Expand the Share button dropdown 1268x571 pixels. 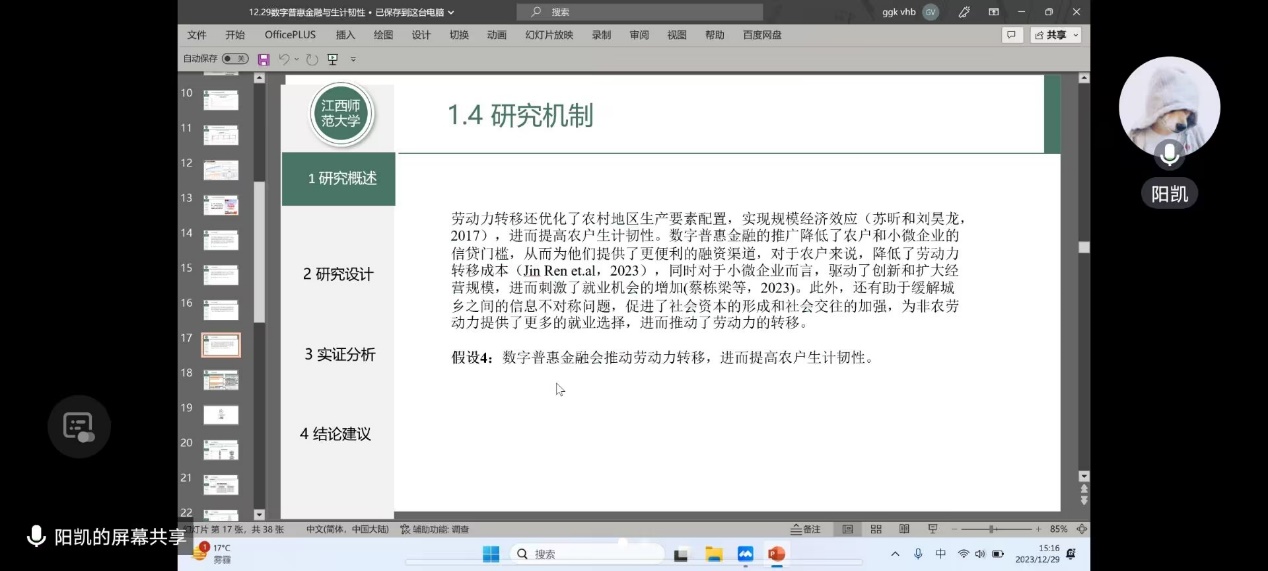coord(1076,35)
